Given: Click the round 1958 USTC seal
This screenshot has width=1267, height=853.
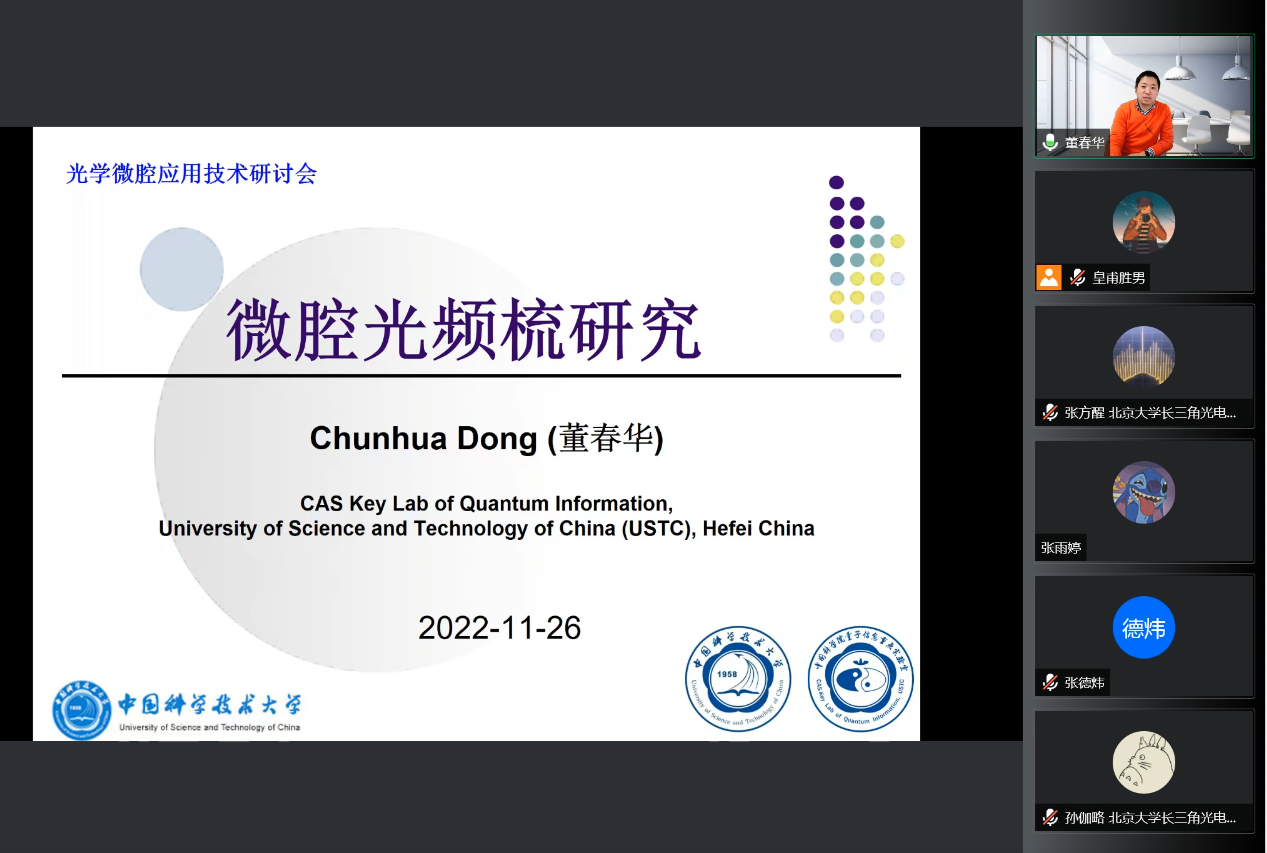Looking at the screenshot, I should [x=738, y=679].
